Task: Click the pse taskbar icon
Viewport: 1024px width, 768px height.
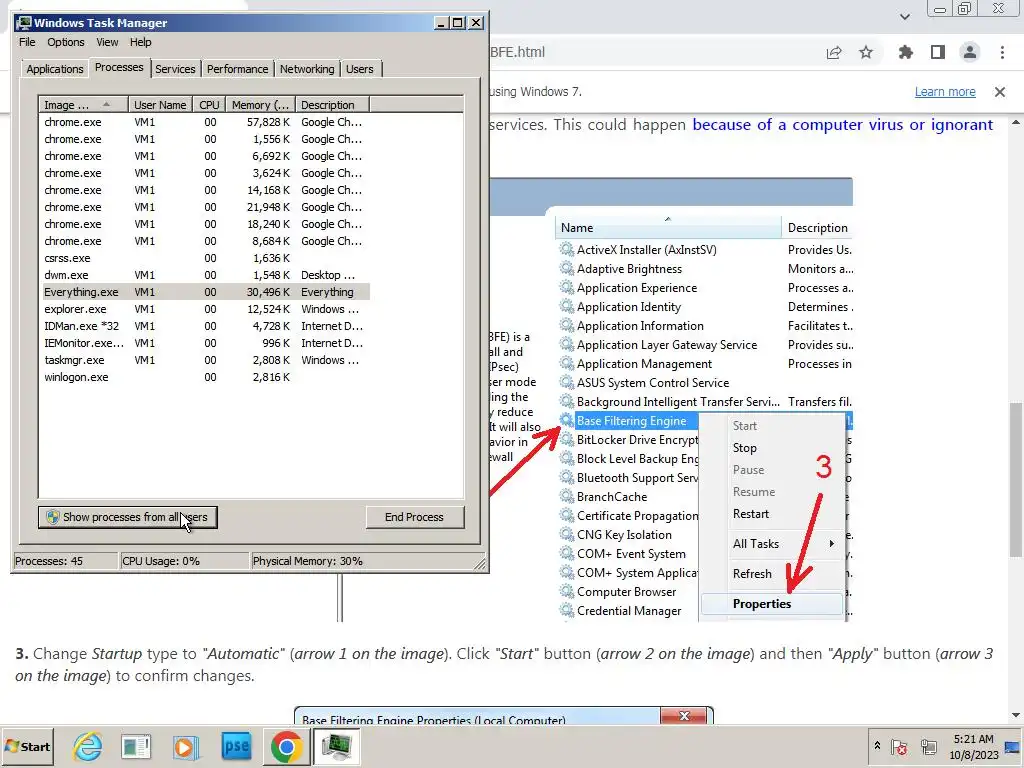Action: 236,746
